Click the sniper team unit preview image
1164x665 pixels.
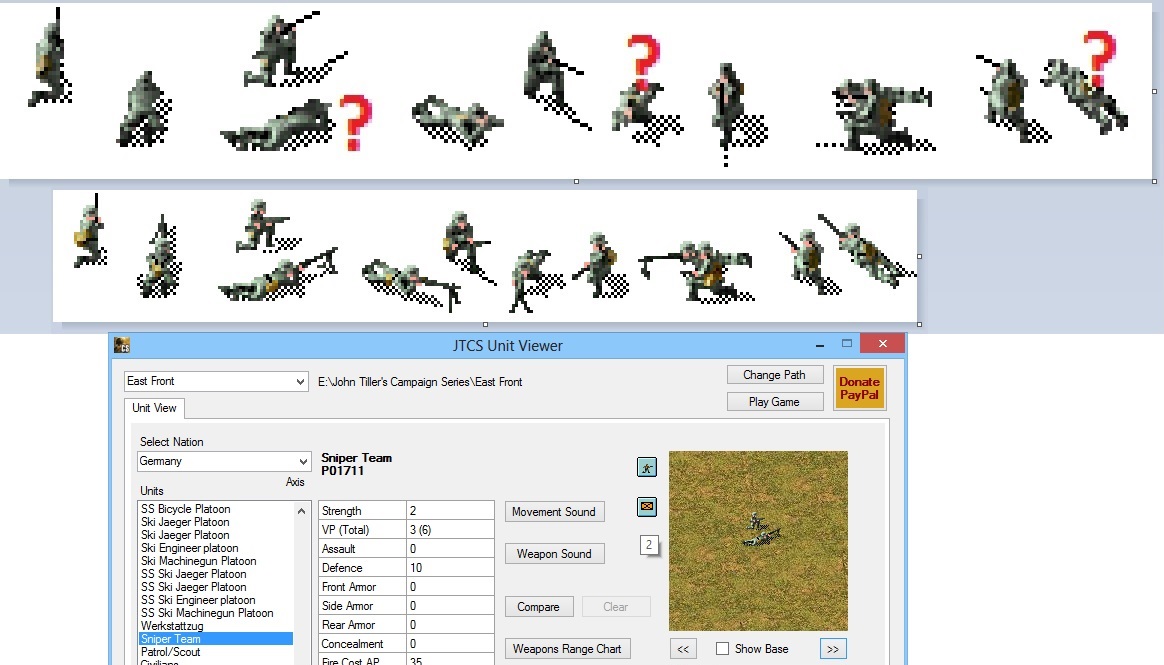point(758,541)
